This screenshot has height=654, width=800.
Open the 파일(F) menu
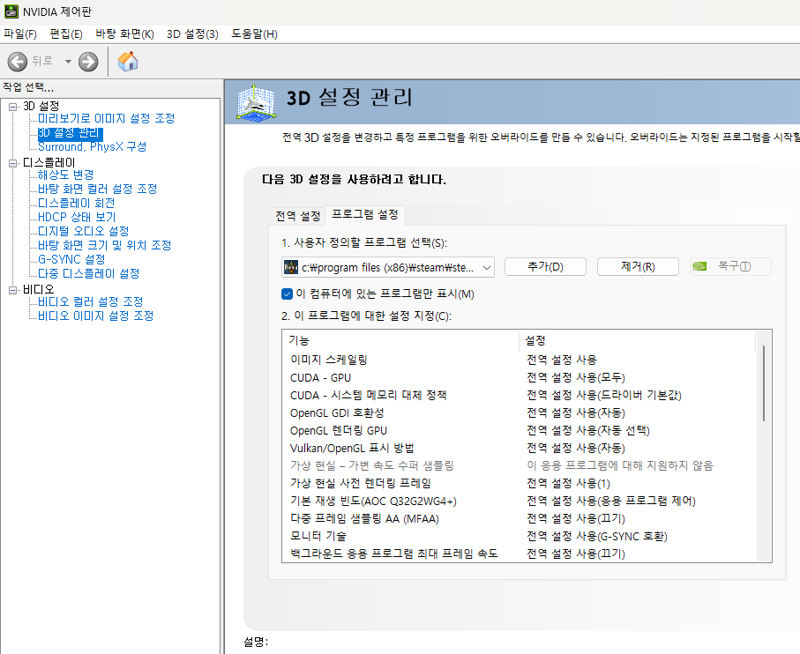20,34
